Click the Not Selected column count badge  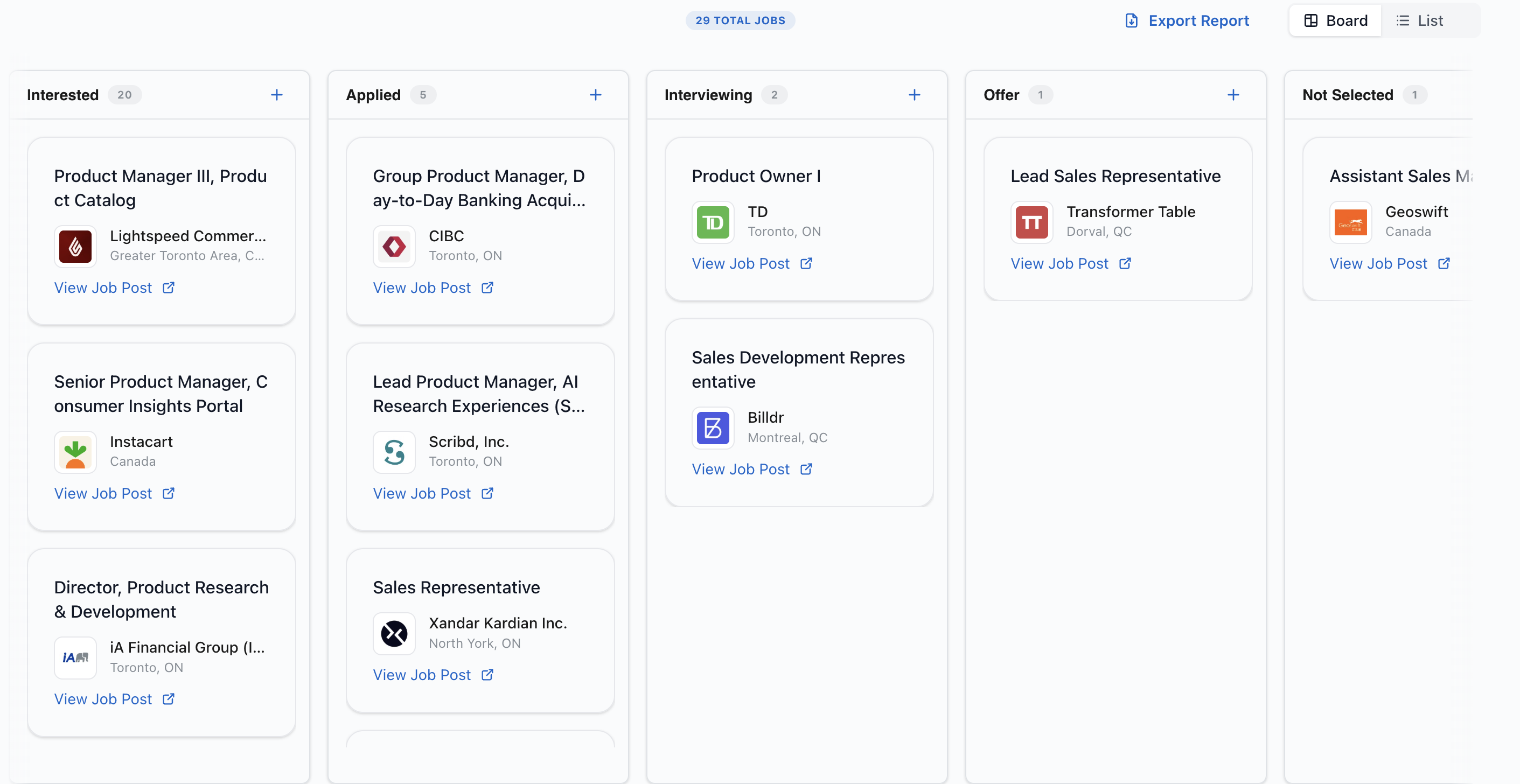point(1416,94)
